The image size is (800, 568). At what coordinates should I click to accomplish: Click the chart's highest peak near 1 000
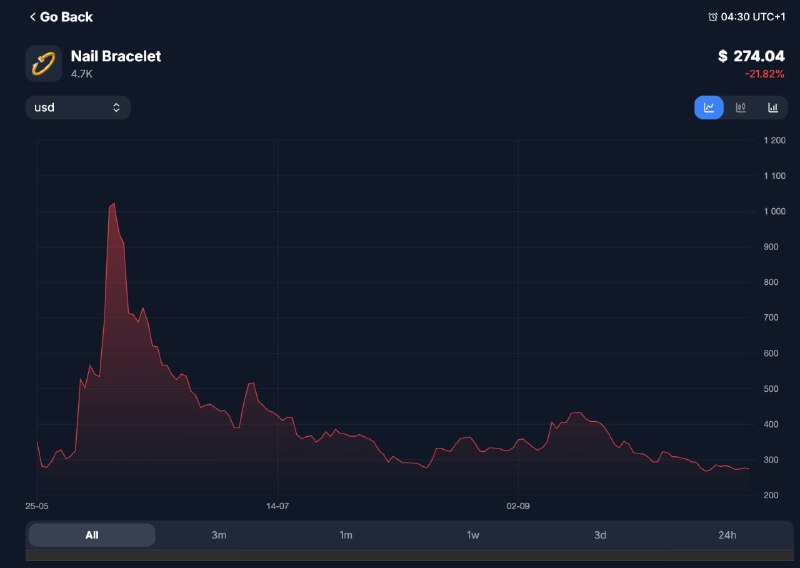[113, 204]
